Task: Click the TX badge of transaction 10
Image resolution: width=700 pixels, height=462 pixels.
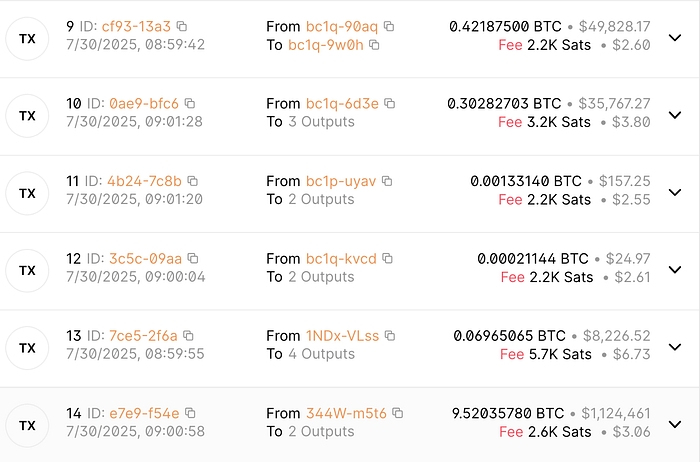Action: coord(27,116)
